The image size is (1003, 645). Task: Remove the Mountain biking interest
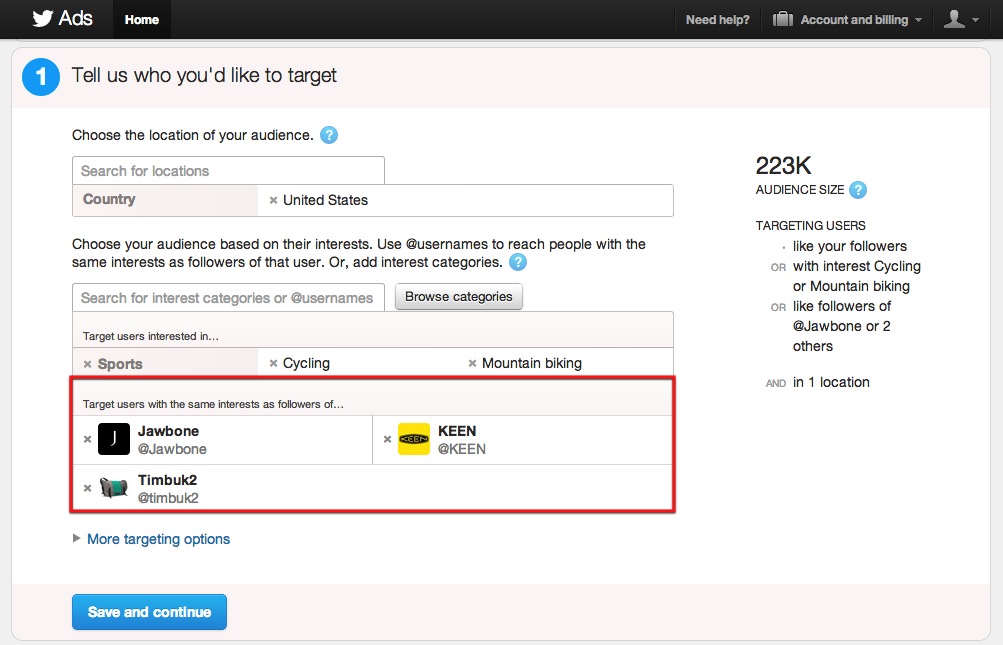click(472, 363)
